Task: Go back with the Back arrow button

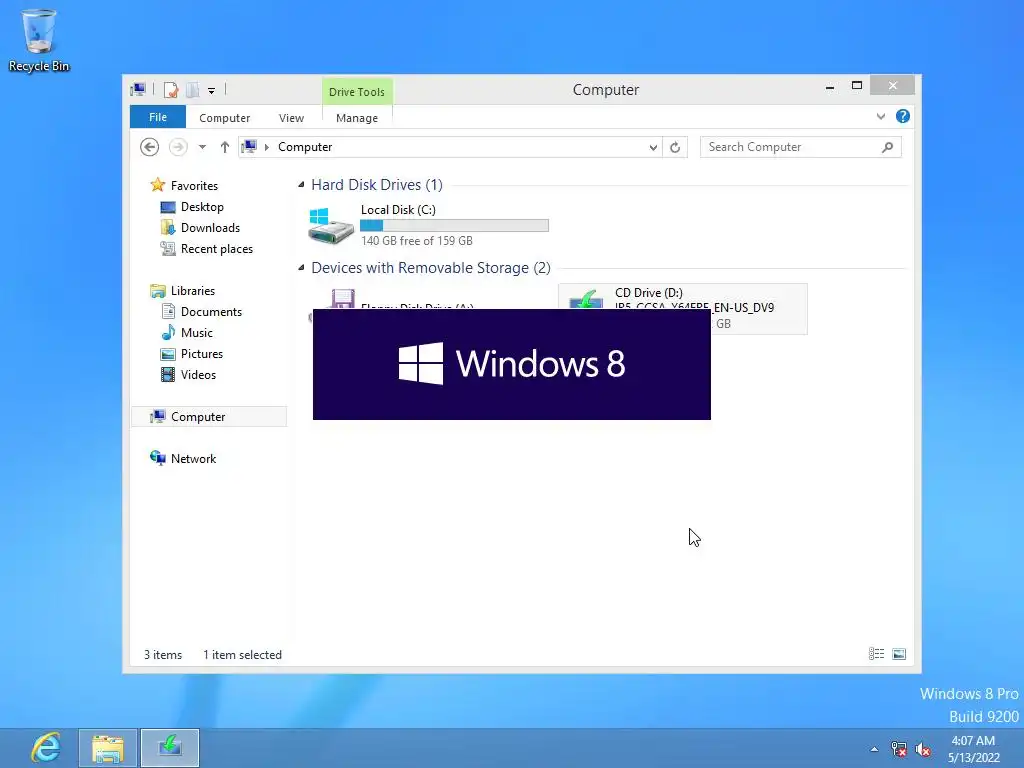Action: pyautogui.click(x=150, y=147)
